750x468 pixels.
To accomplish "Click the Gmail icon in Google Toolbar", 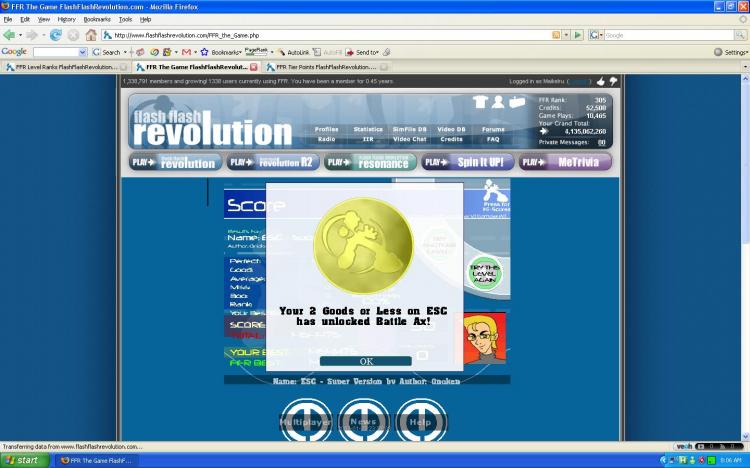I will click(x=187, y=52).
